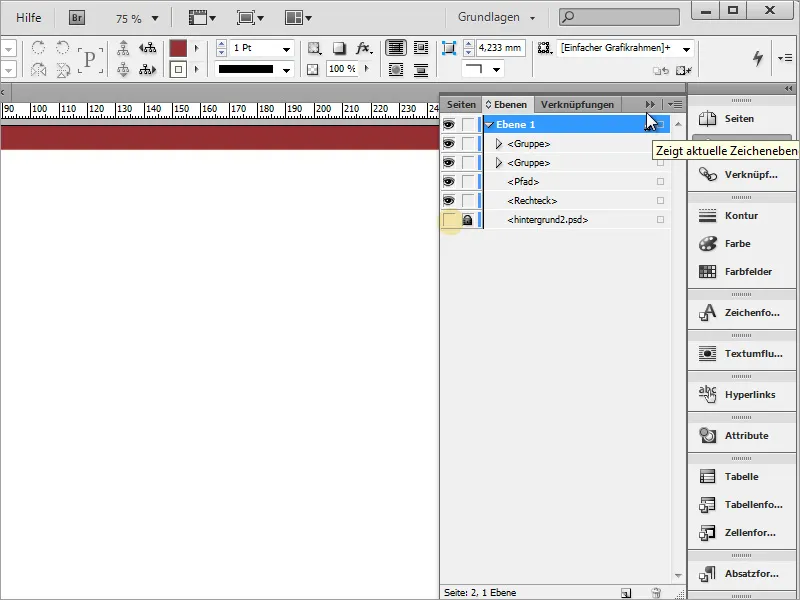Click the corner options frame icon

coord(448,48)
